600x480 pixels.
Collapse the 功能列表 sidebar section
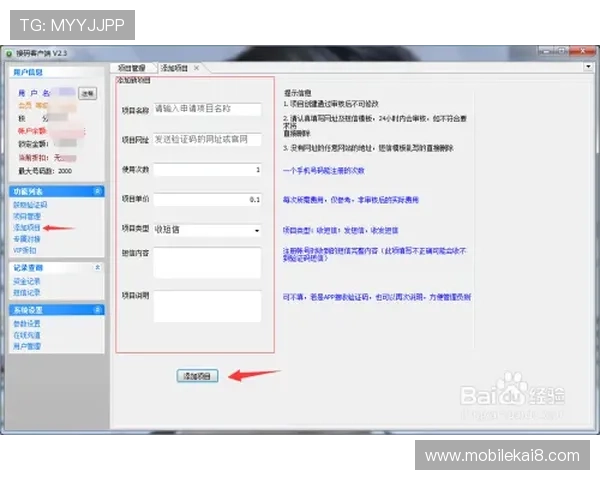coord(98,191)
